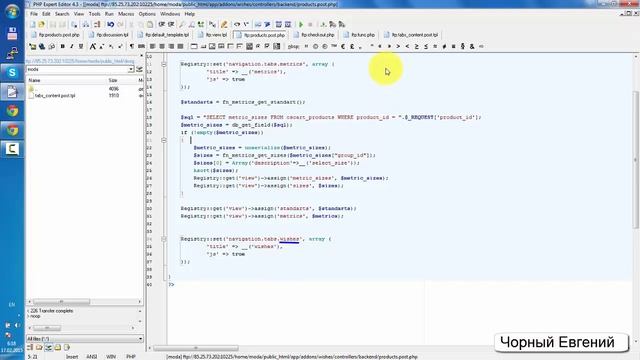Open the directory path combo box dropdown
Screen dimensions: 640x360
click(131, 69)
